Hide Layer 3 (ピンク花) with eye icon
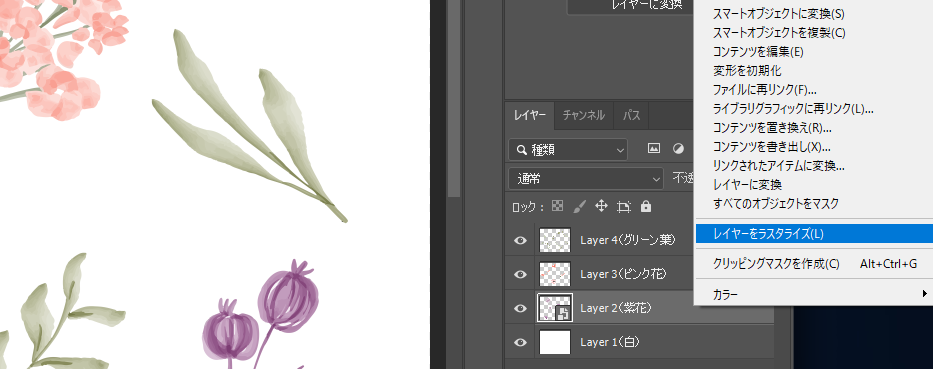Image resolution: width=933 pixels, height=369 pixels. click(521, 274)
